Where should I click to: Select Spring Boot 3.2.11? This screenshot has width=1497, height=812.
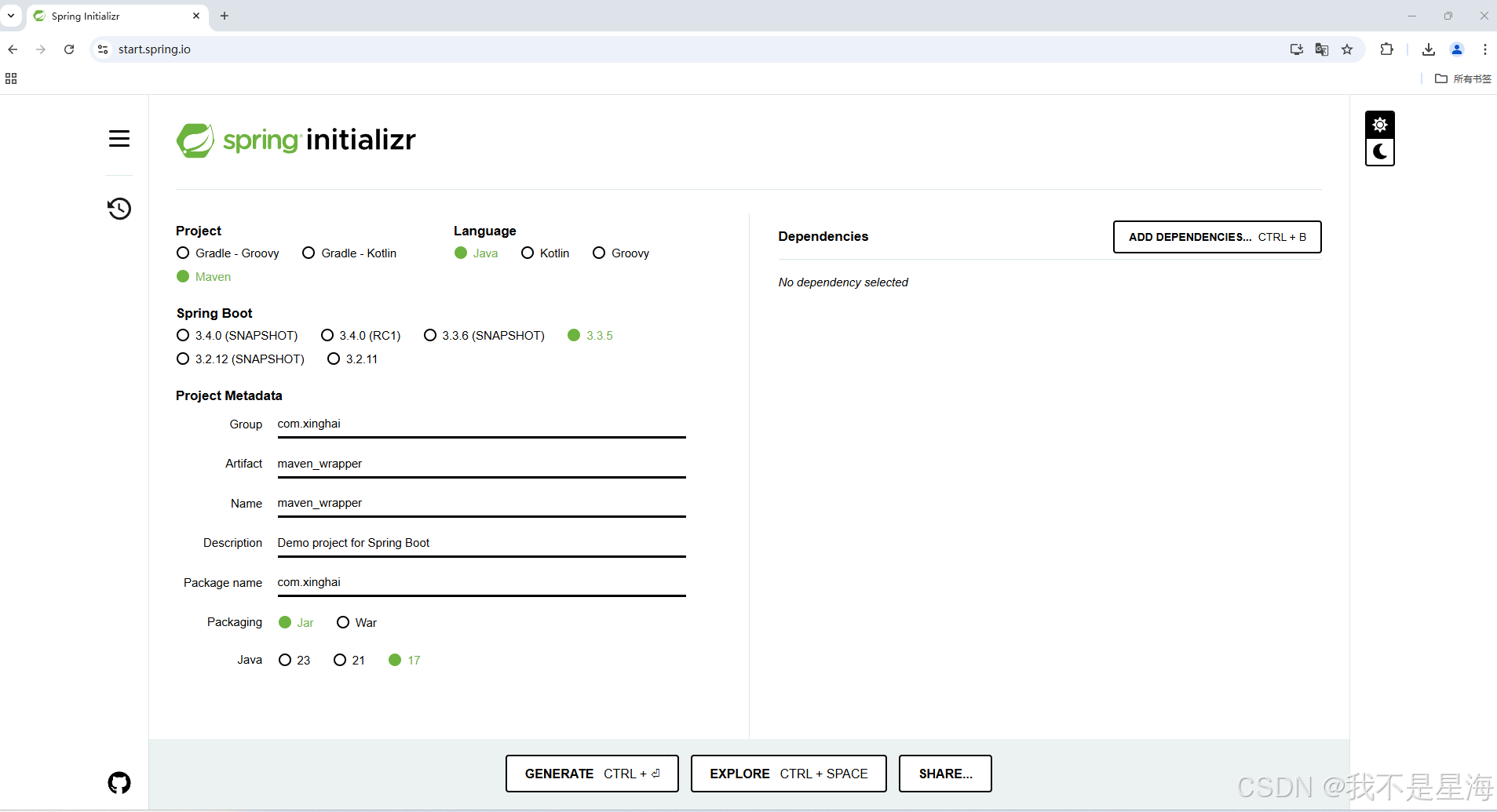click(x=352, y=359)
